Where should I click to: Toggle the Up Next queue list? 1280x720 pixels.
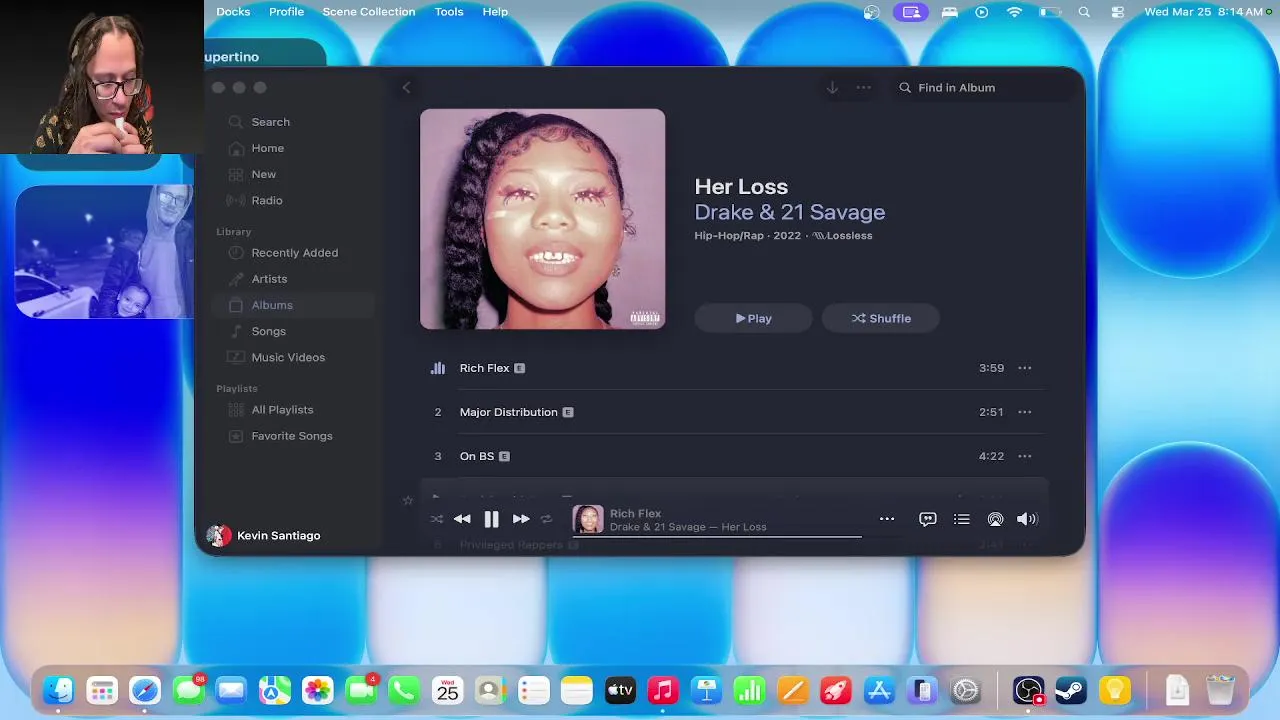962,519
